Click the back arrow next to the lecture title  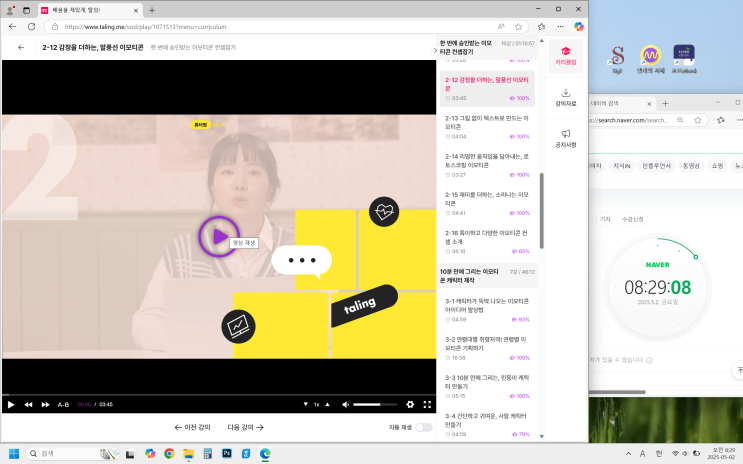tap(21, 47)
